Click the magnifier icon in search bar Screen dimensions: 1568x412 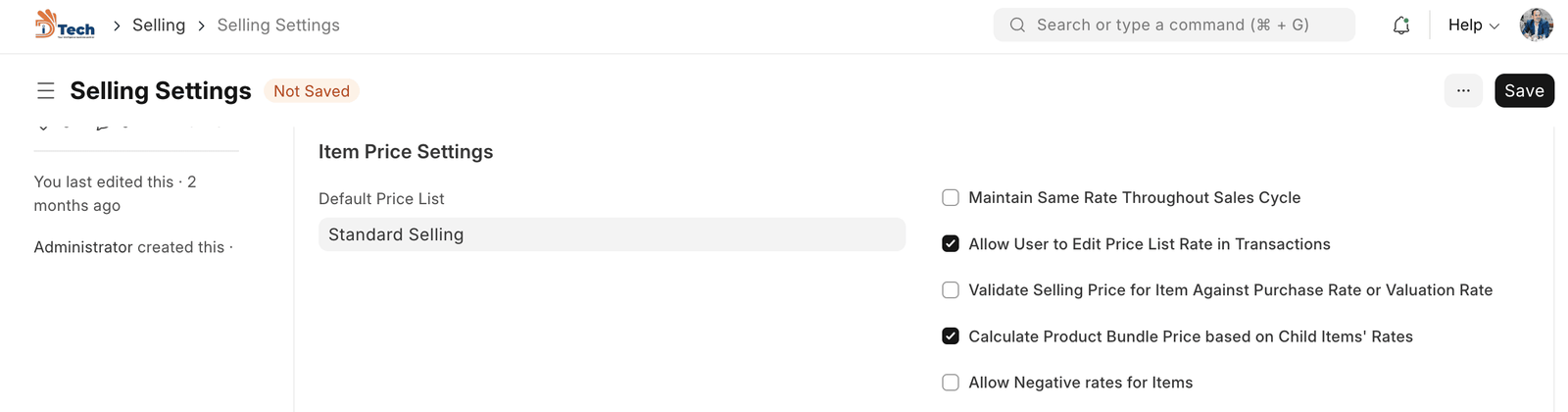pos(1018,26)
